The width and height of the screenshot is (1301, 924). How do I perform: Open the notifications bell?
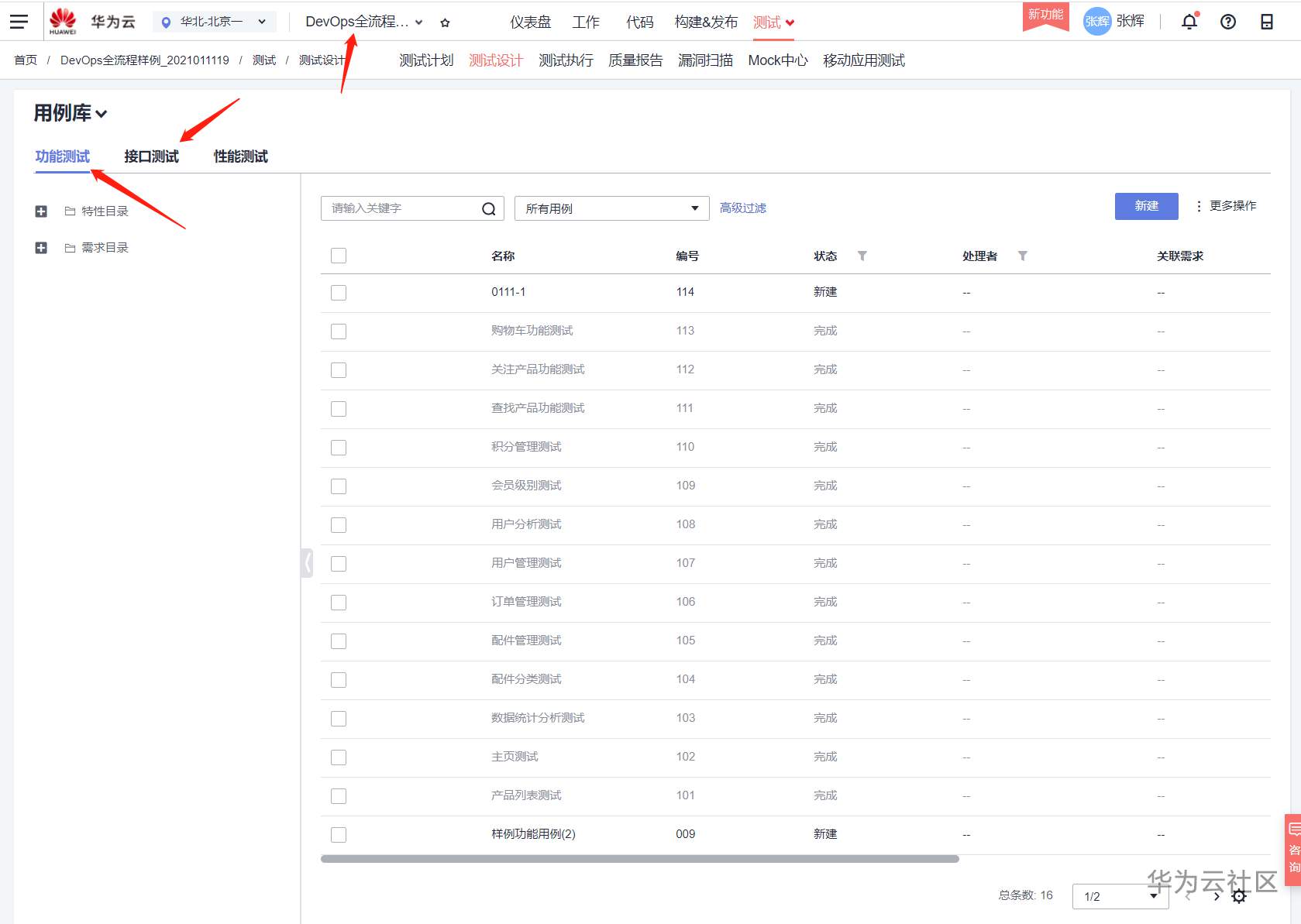tap(1189, 22)
